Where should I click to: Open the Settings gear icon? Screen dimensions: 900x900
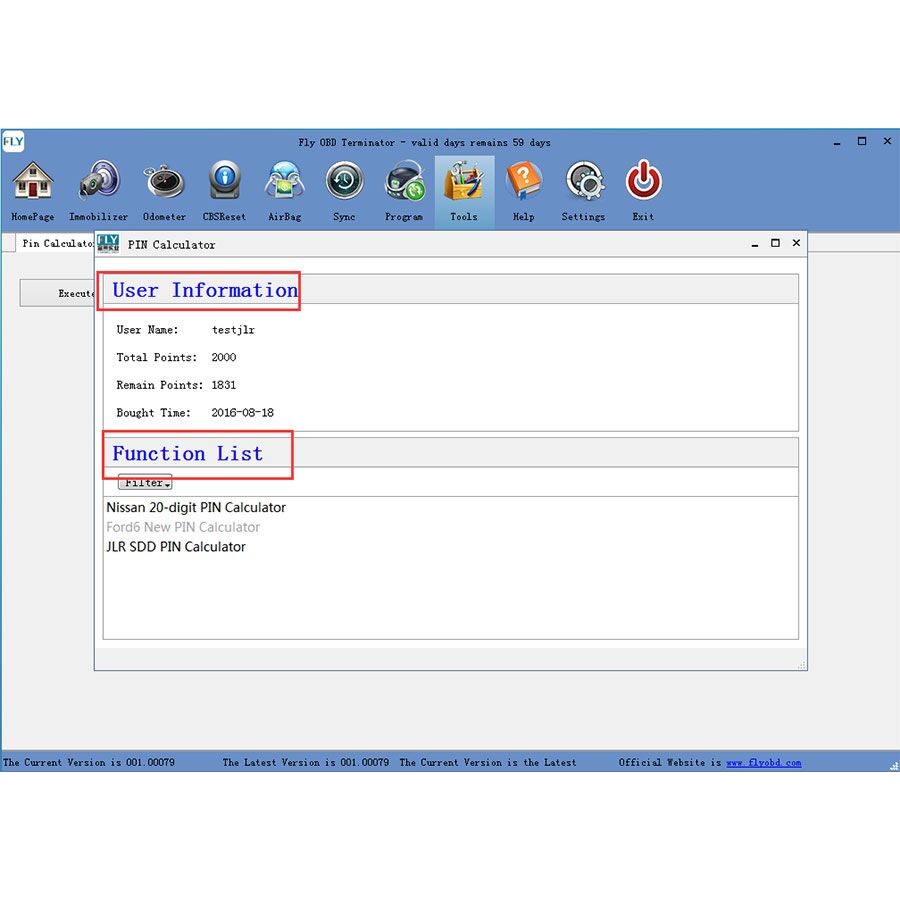pyautogui.click(x=583, y=191)
